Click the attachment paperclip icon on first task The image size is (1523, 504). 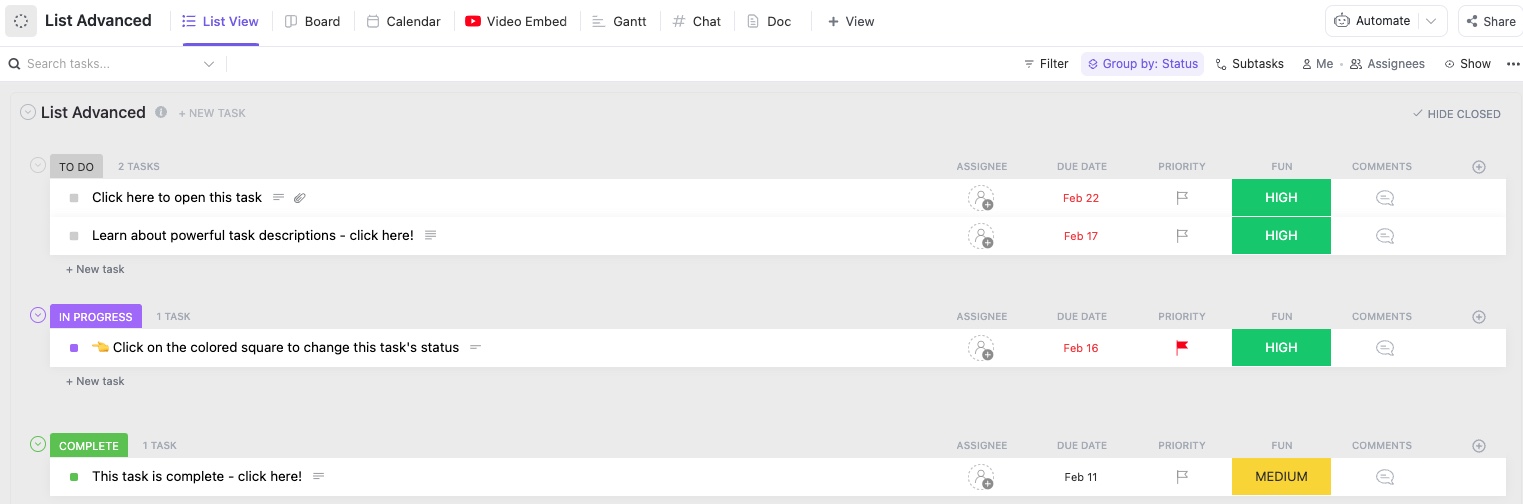click(299, 198)
